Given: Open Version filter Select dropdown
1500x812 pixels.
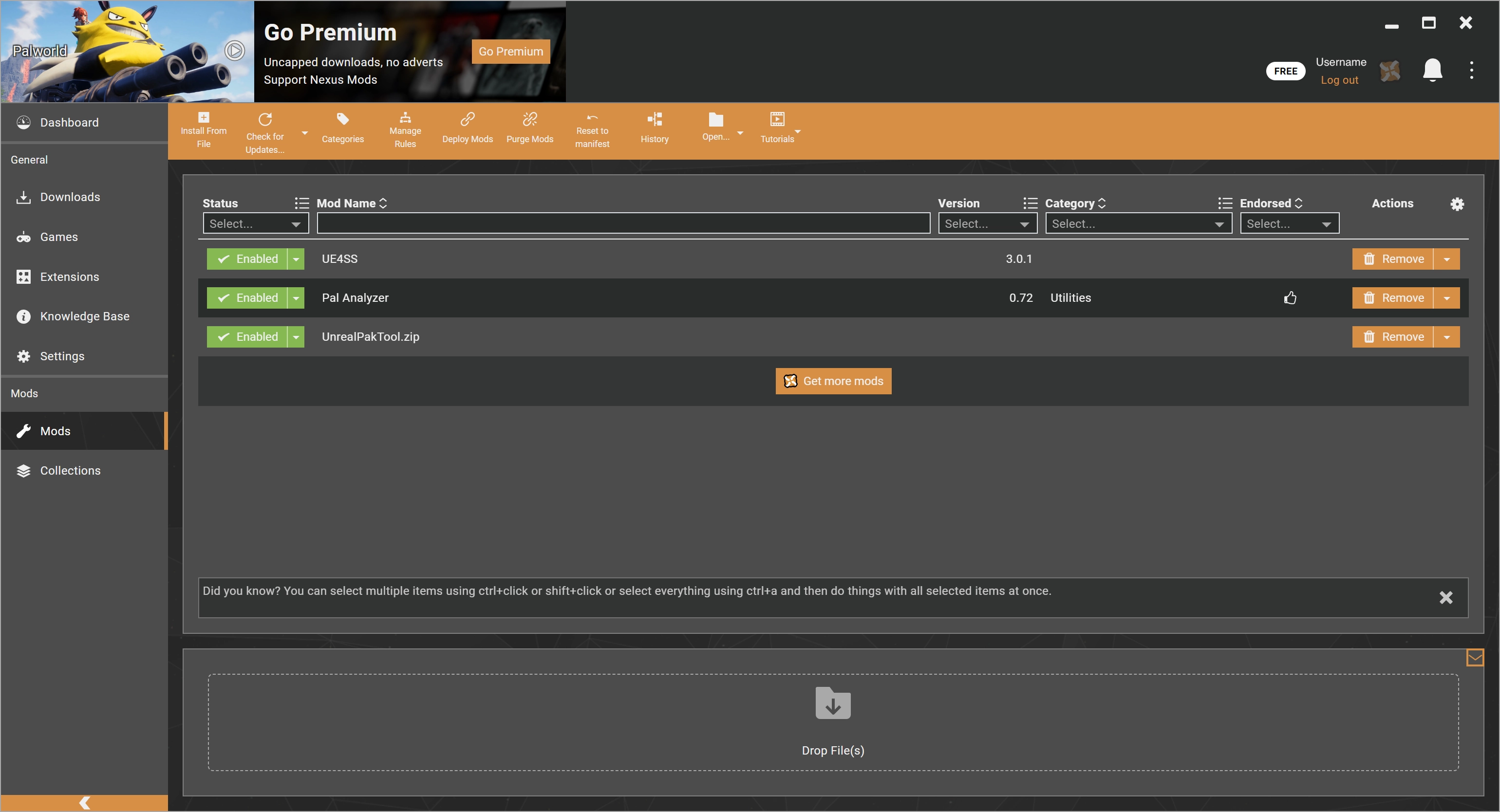Looking at the screenshot, I should (x=987, y=223).
